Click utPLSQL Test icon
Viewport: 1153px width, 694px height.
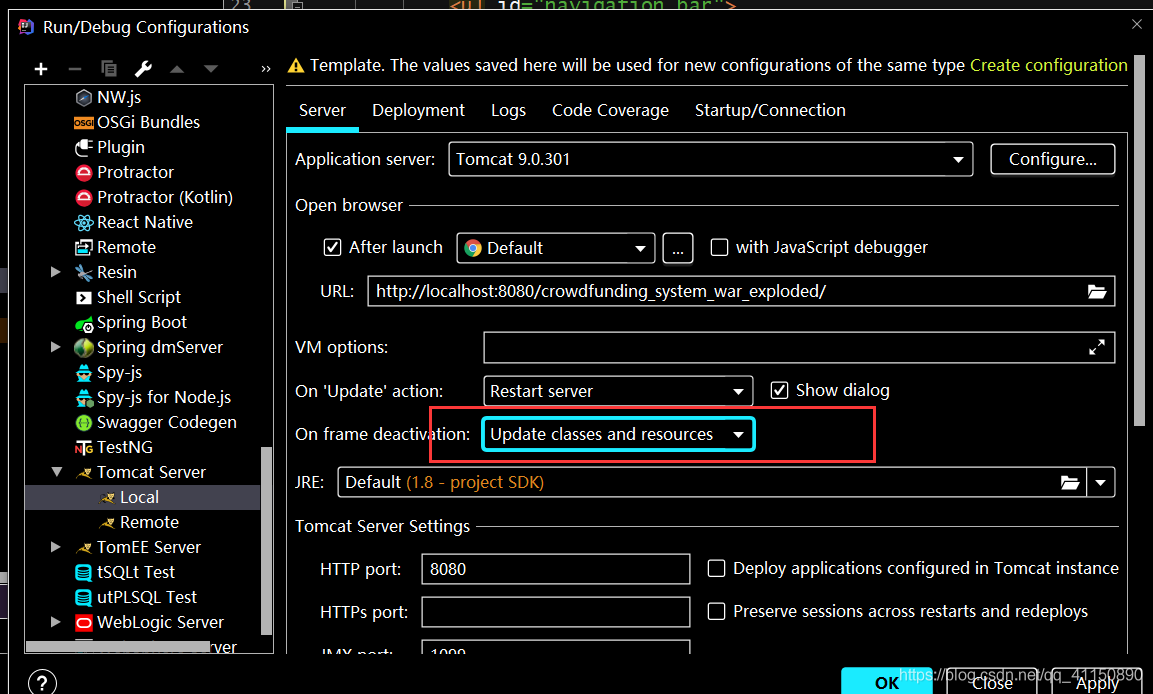pos(84,598)
